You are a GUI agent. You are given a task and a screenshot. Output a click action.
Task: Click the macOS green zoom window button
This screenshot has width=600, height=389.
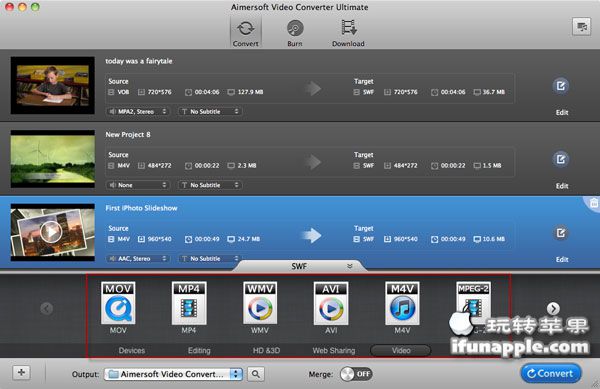click(35, 7)
